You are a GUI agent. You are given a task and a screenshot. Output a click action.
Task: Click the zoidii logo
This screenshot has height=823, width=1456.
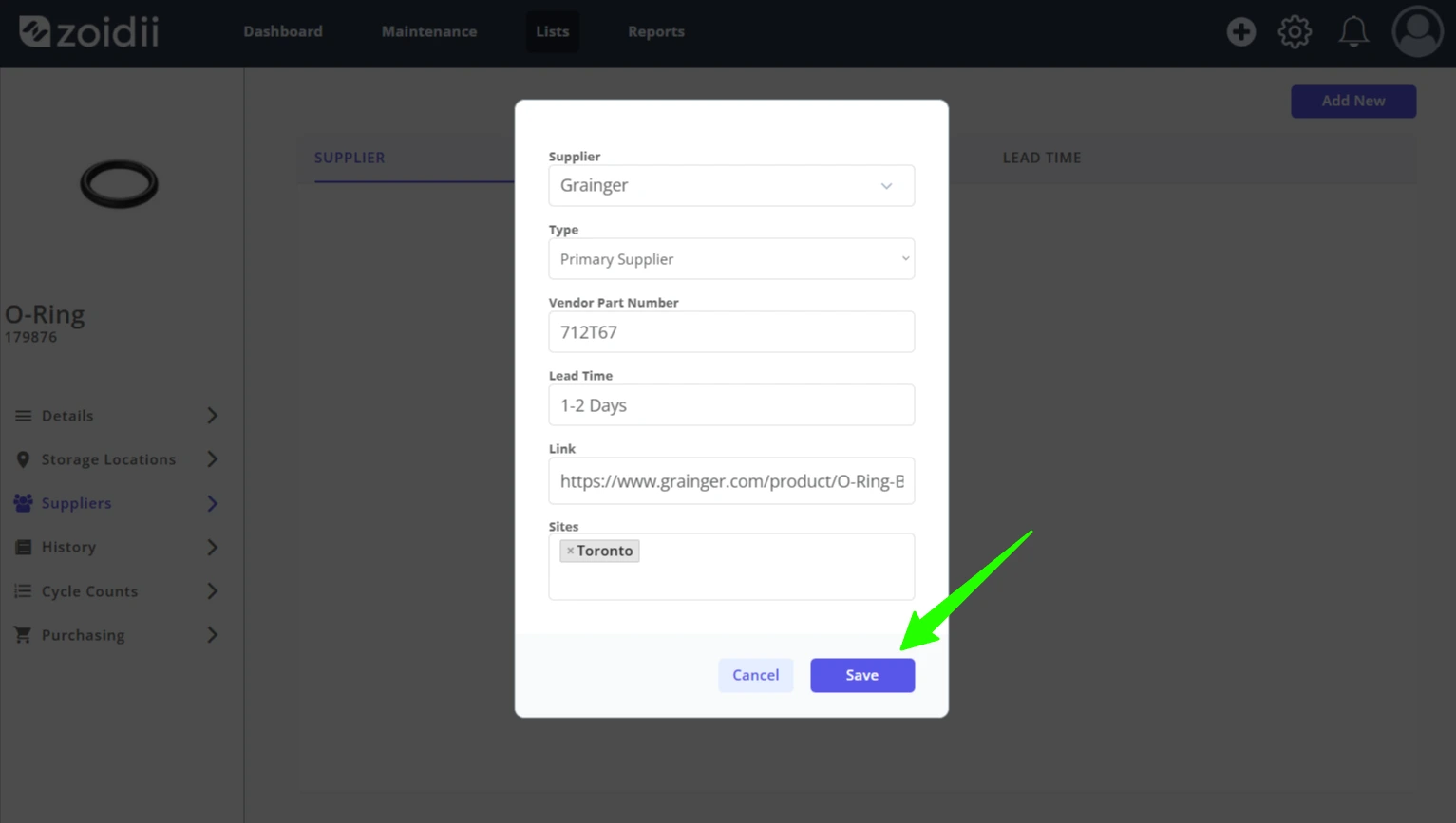(x=88, y=31)
